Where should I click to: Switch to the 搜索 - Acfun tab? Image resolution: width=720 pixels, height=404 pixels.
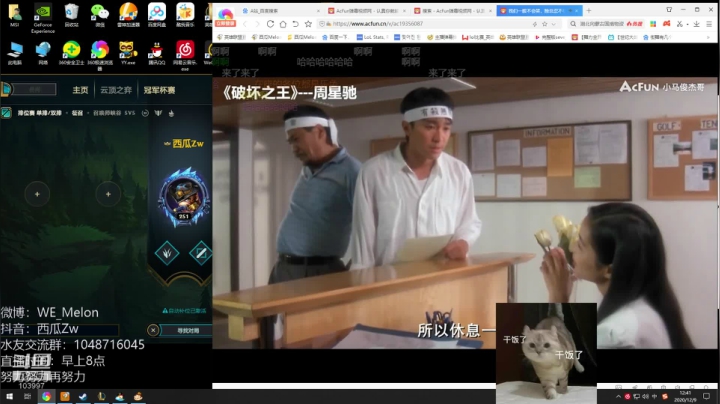coord(453,10)
